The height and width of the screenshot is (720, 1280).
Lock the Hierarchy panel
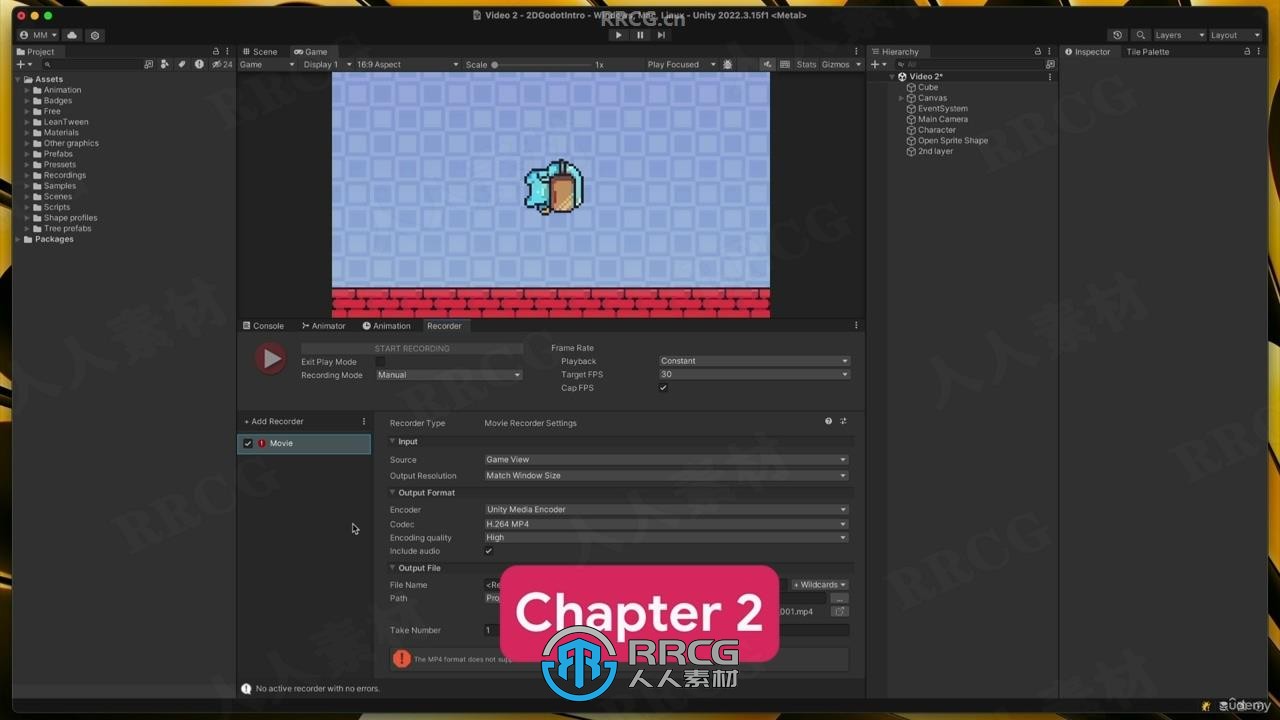pos(1037,52)
